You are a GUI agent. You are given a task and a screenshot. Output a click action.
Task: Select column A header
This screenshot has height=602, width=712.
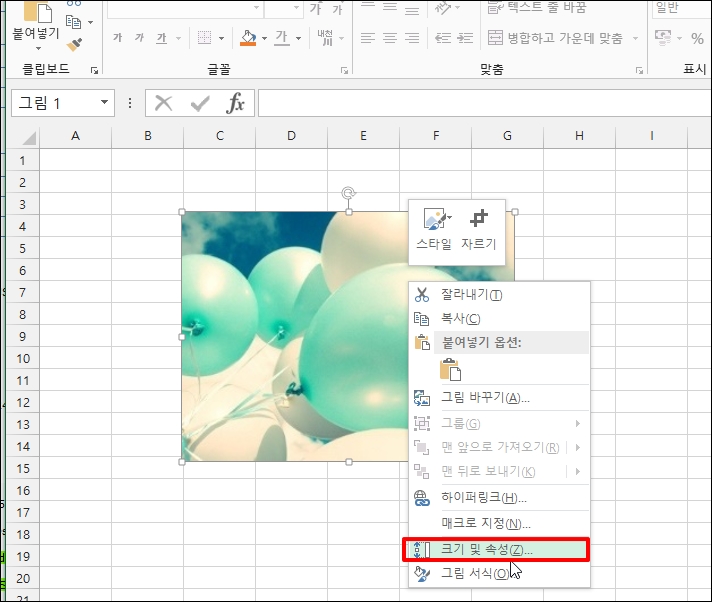[x=75, y=136]
